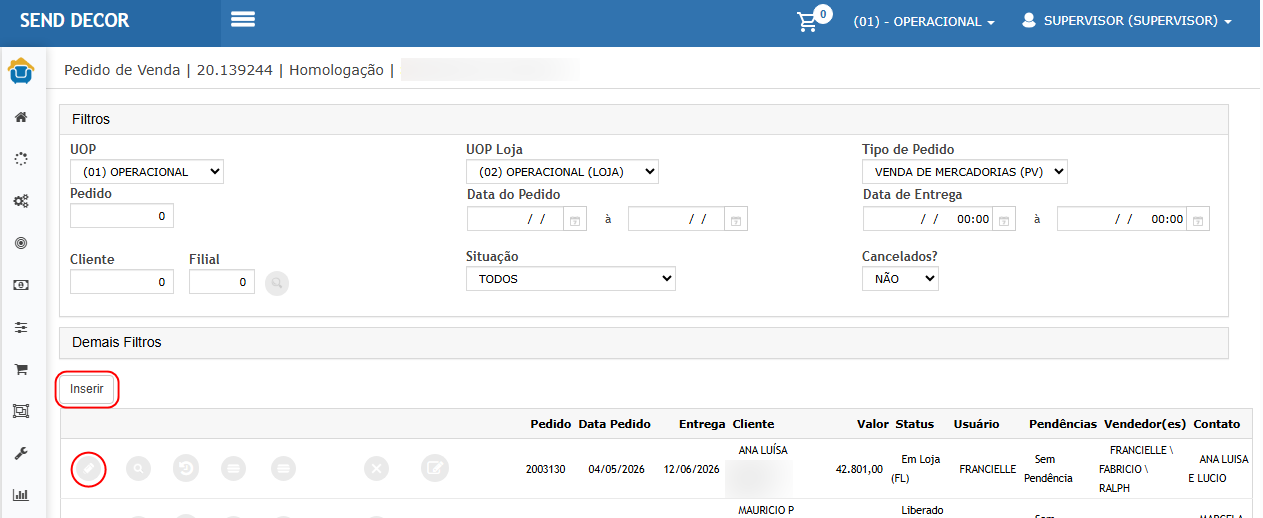The height and width of the screenshot is (518, 1263).
Task: Open the SUPERVISOR user menu
Action: tap(1126, 21)
